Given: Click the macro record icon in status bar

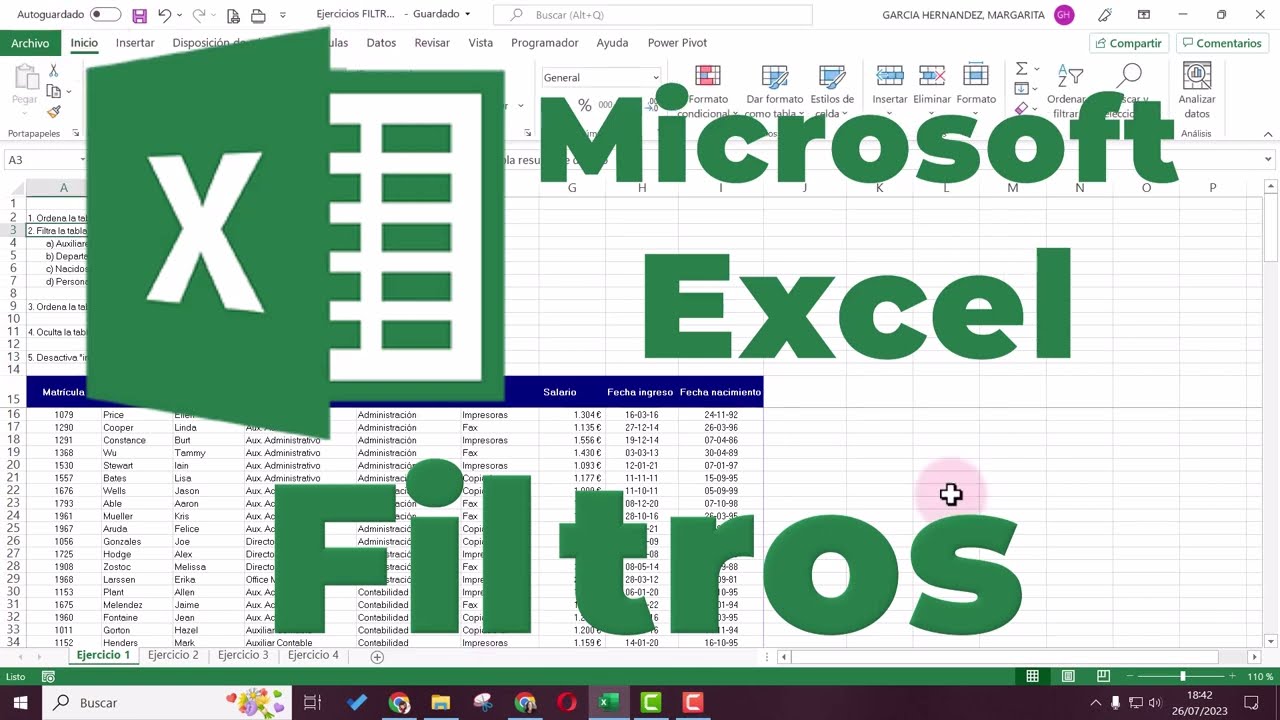Looking at the screenshot, I should tap(48, 677).
